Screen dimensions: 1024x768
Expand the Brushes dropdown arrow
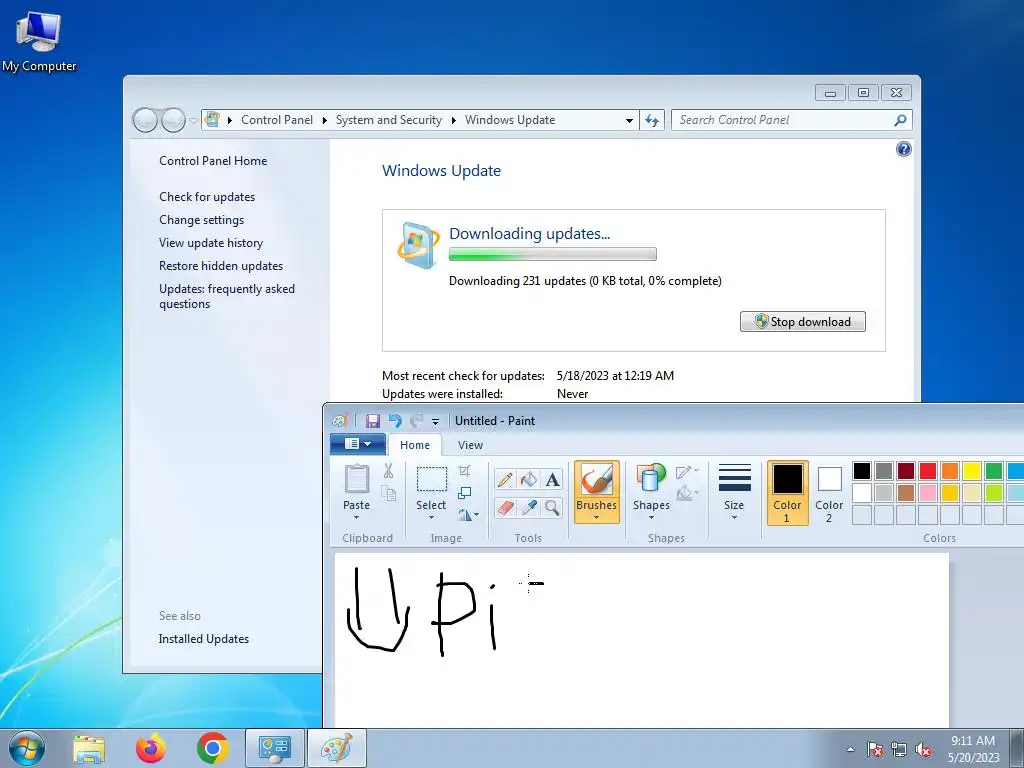[596, 518]
